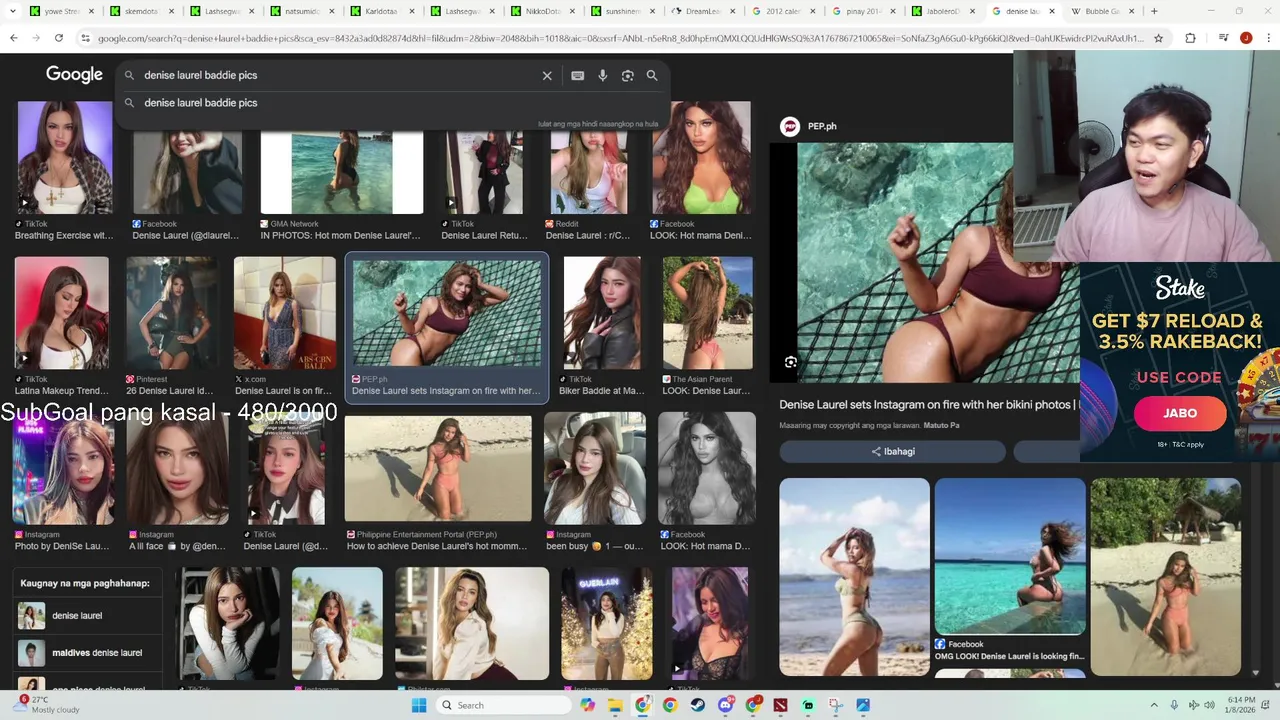Open Dota 2 from the taskbar
1280x720 pixels.
780,705
